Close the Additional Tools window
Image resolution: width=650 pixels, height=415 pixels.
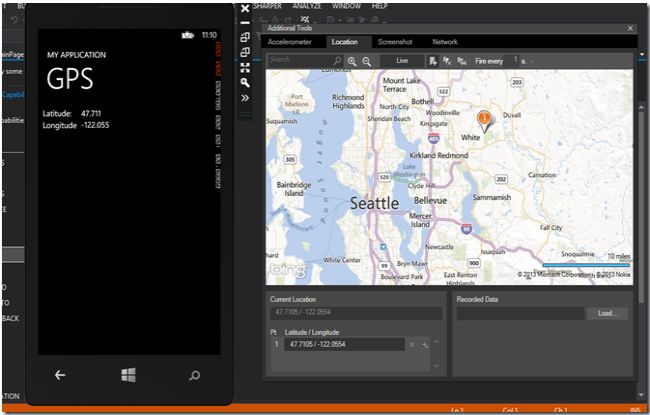point(630,28)
